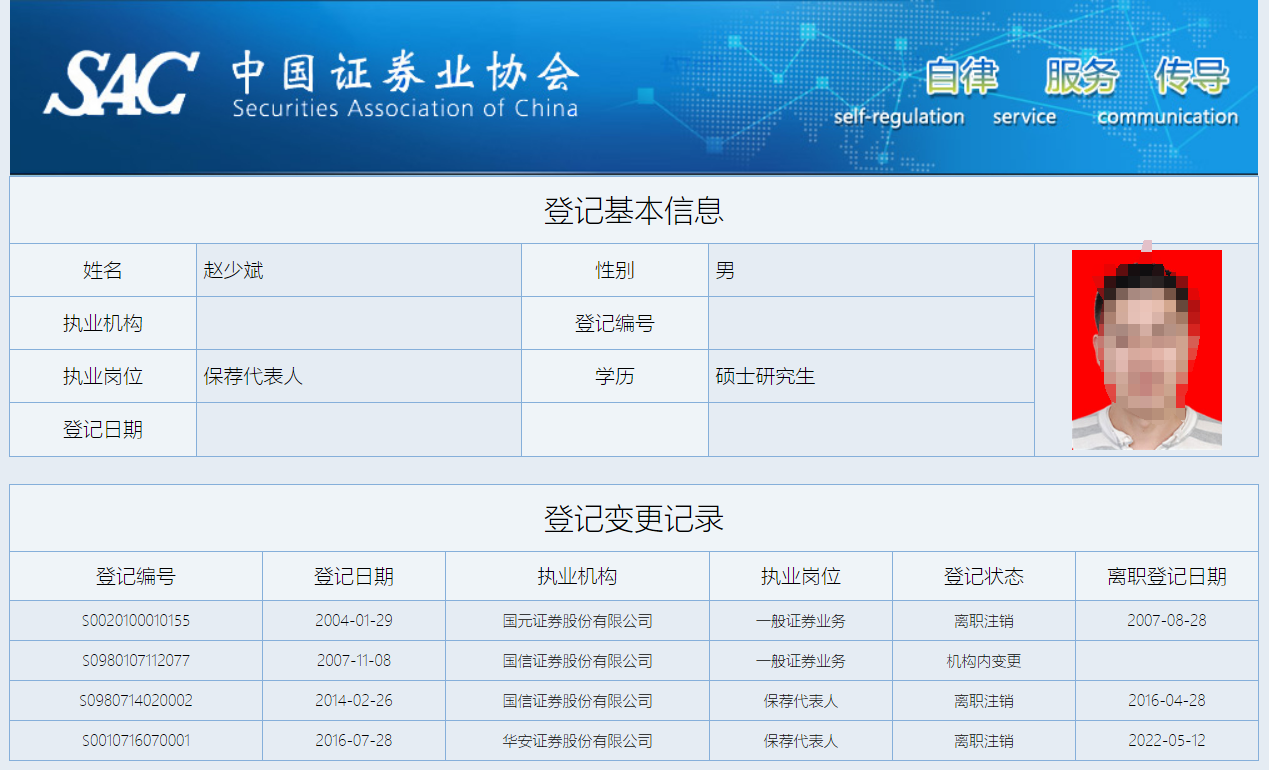Click the SAC logo in the banner
The width and height of the screenshot is (1269, 770).
[121, 83]
